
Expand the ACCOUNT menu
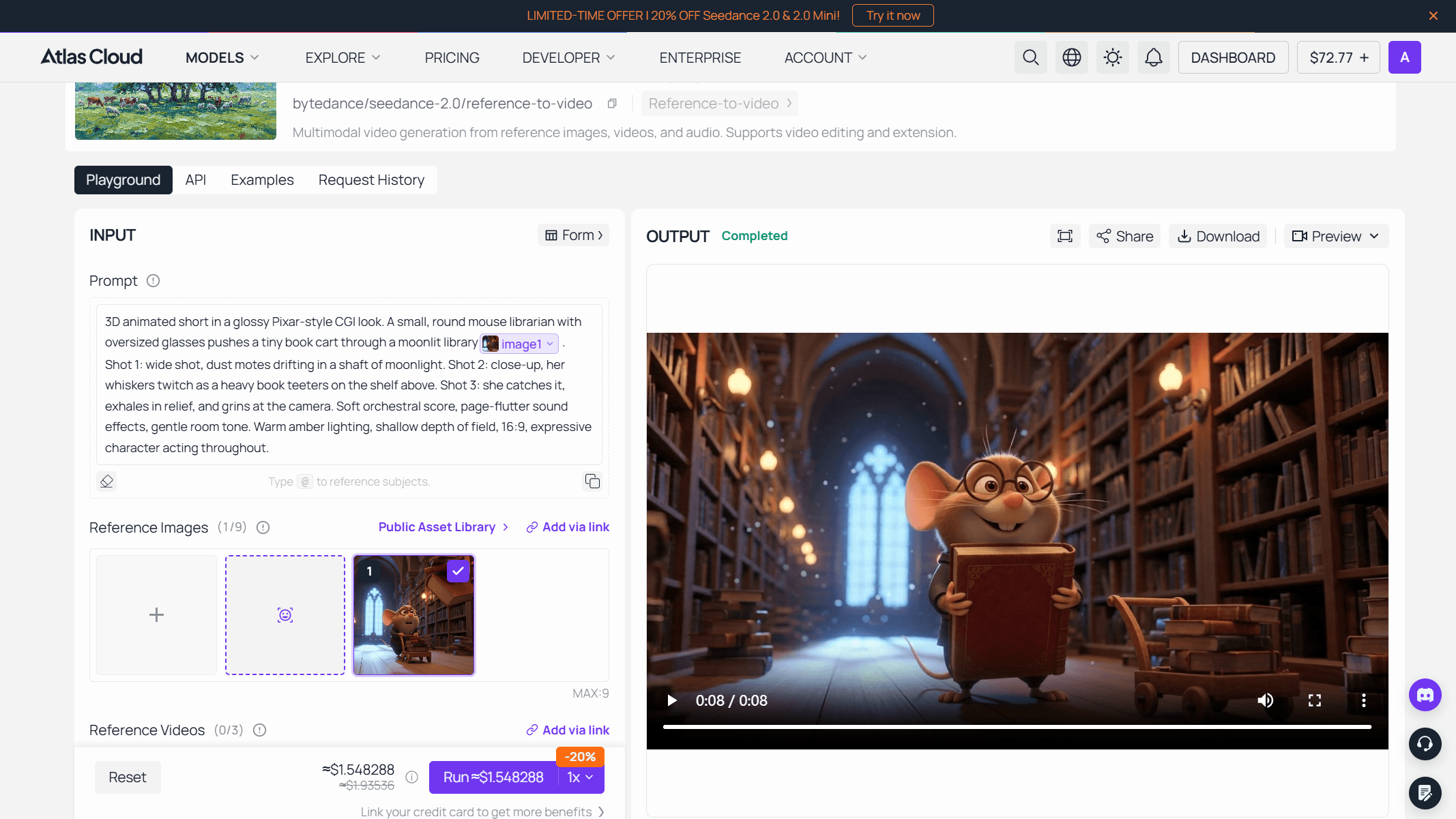coord(826,58)
